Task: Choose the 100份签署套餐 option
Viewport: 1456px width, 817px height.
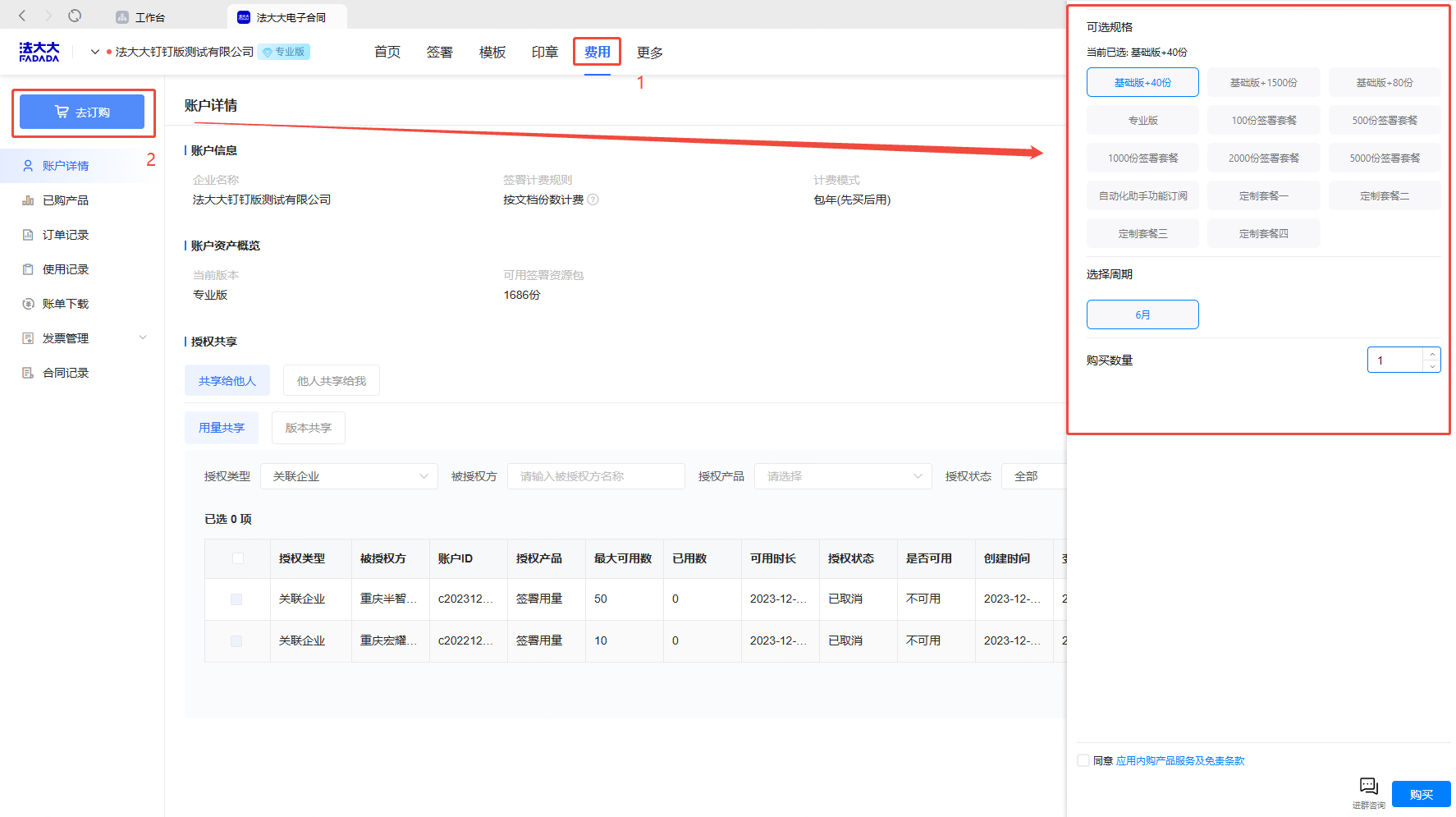Action: pyautogui.click(x=1264, y=120)
